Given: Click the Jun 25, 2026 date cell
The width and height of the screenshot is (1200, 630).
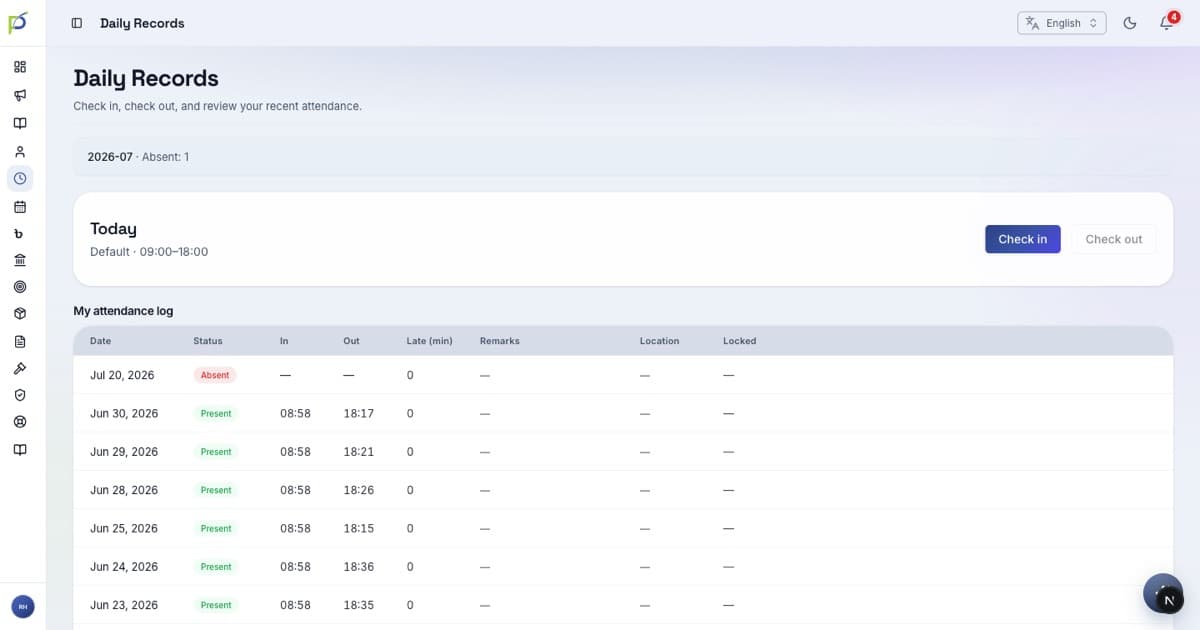Looking at the screenshot, I should coord(124,528).
